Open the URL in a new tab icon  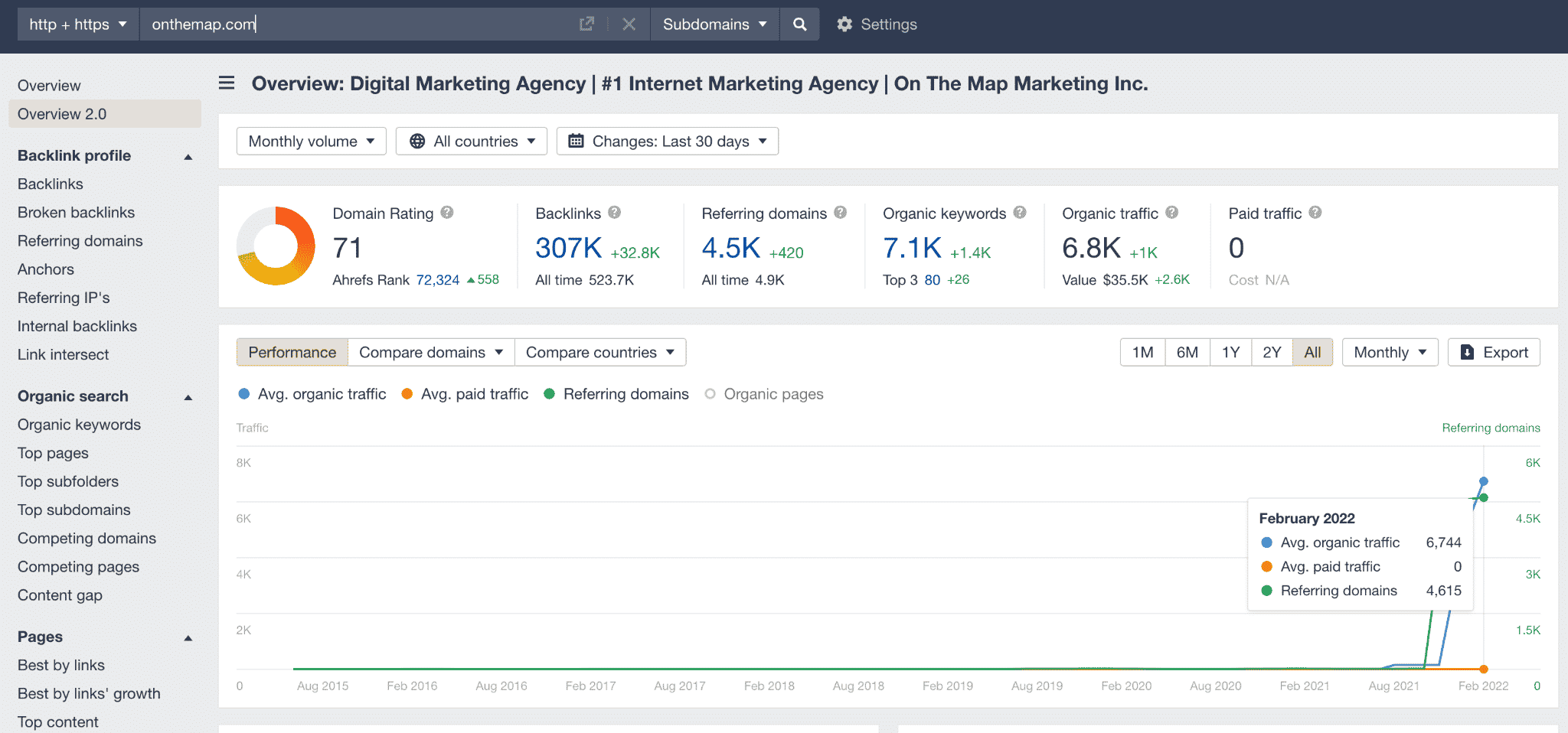pos(586,24)
